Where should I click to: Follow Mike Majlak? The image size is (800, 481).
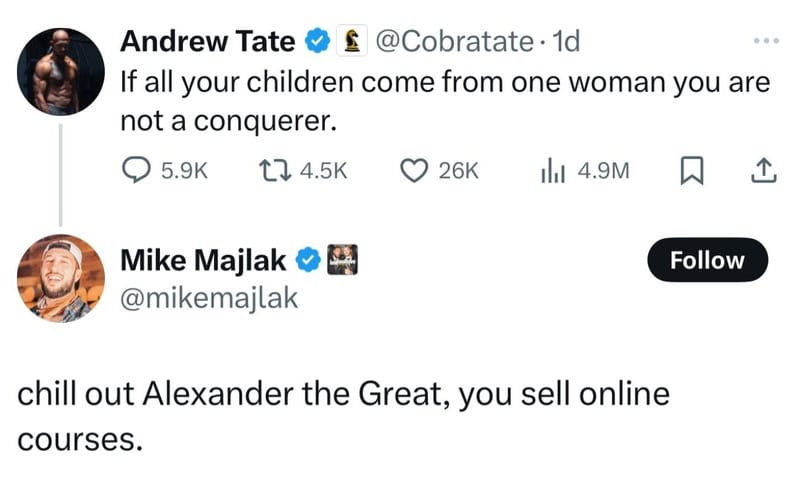pos(707,261)
